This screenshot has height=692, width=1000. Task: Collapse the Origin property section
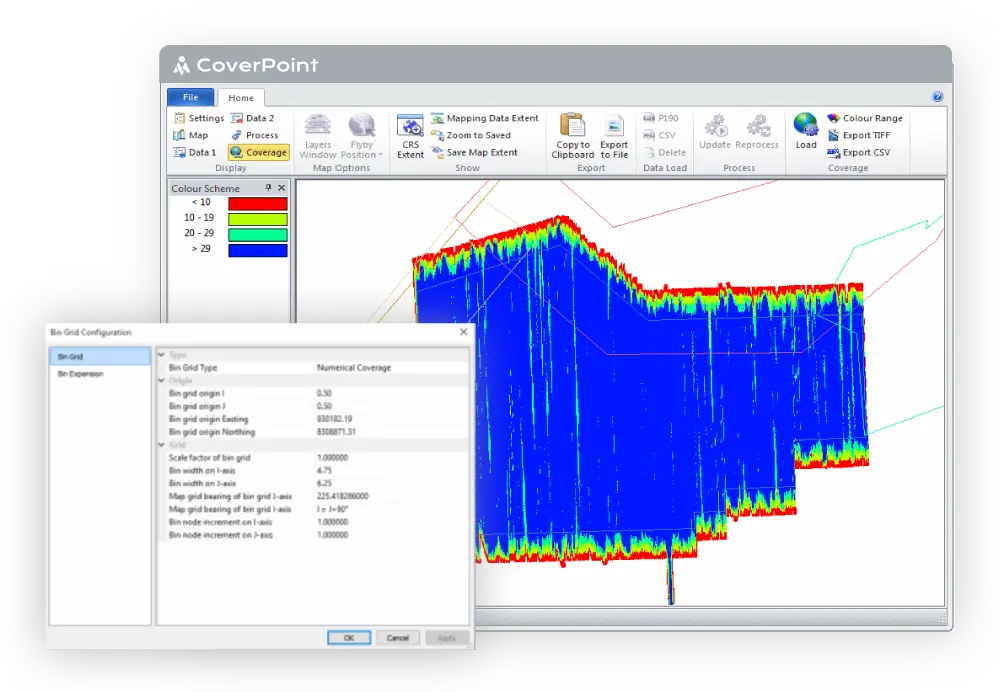(162, 380)
